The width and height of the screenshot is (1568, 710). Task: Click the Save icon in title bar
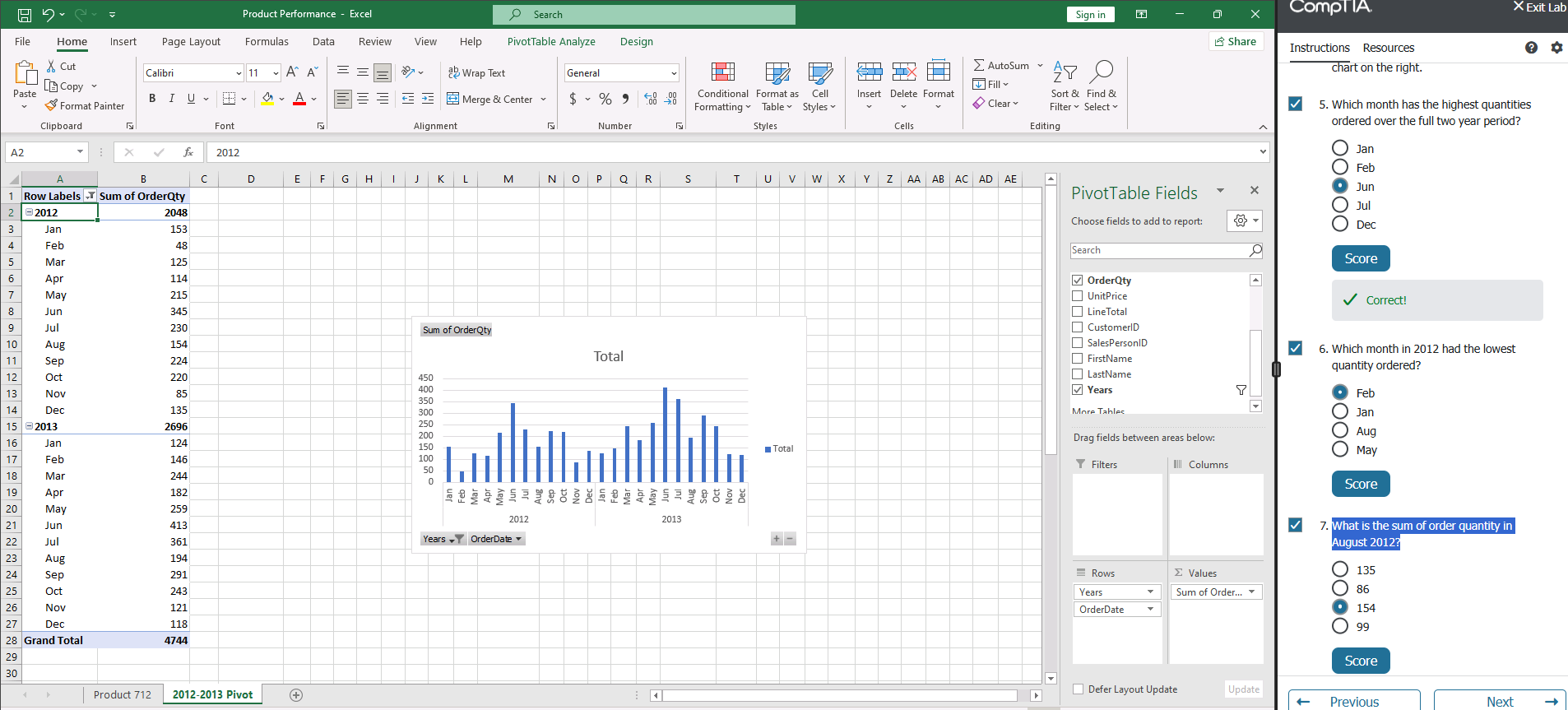25,15
